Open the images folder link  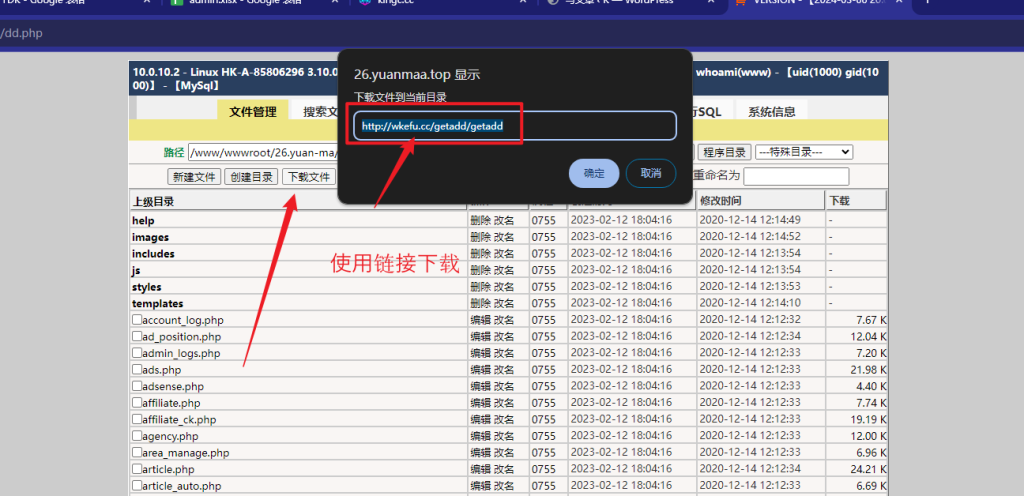[x=150, y=237]
